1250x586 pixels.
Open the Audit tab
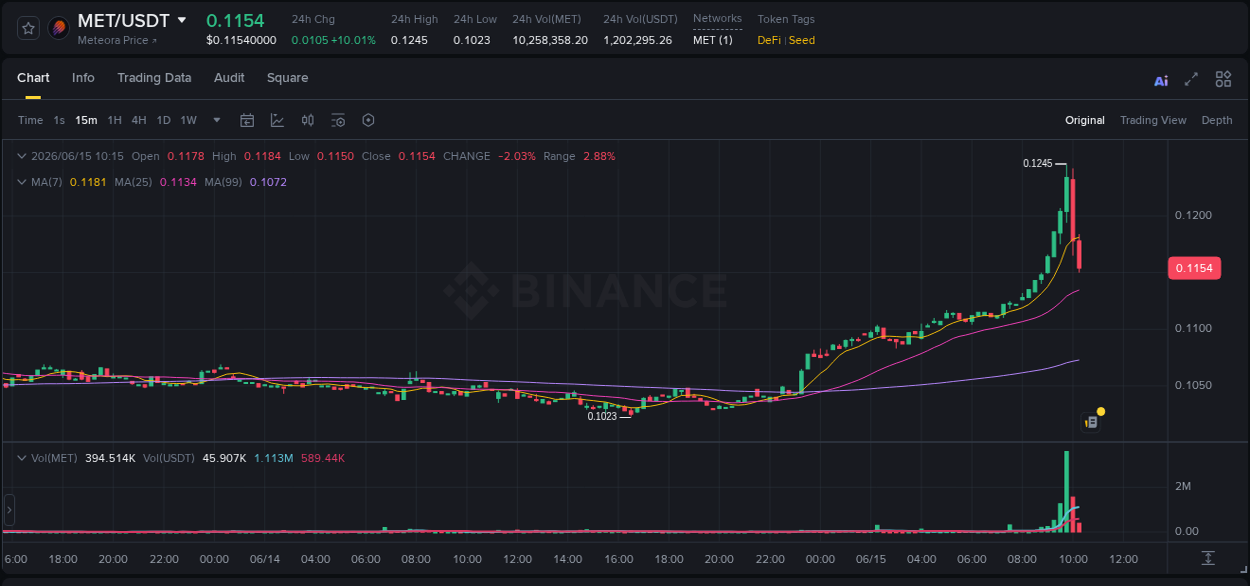click(x=229, y=78)
